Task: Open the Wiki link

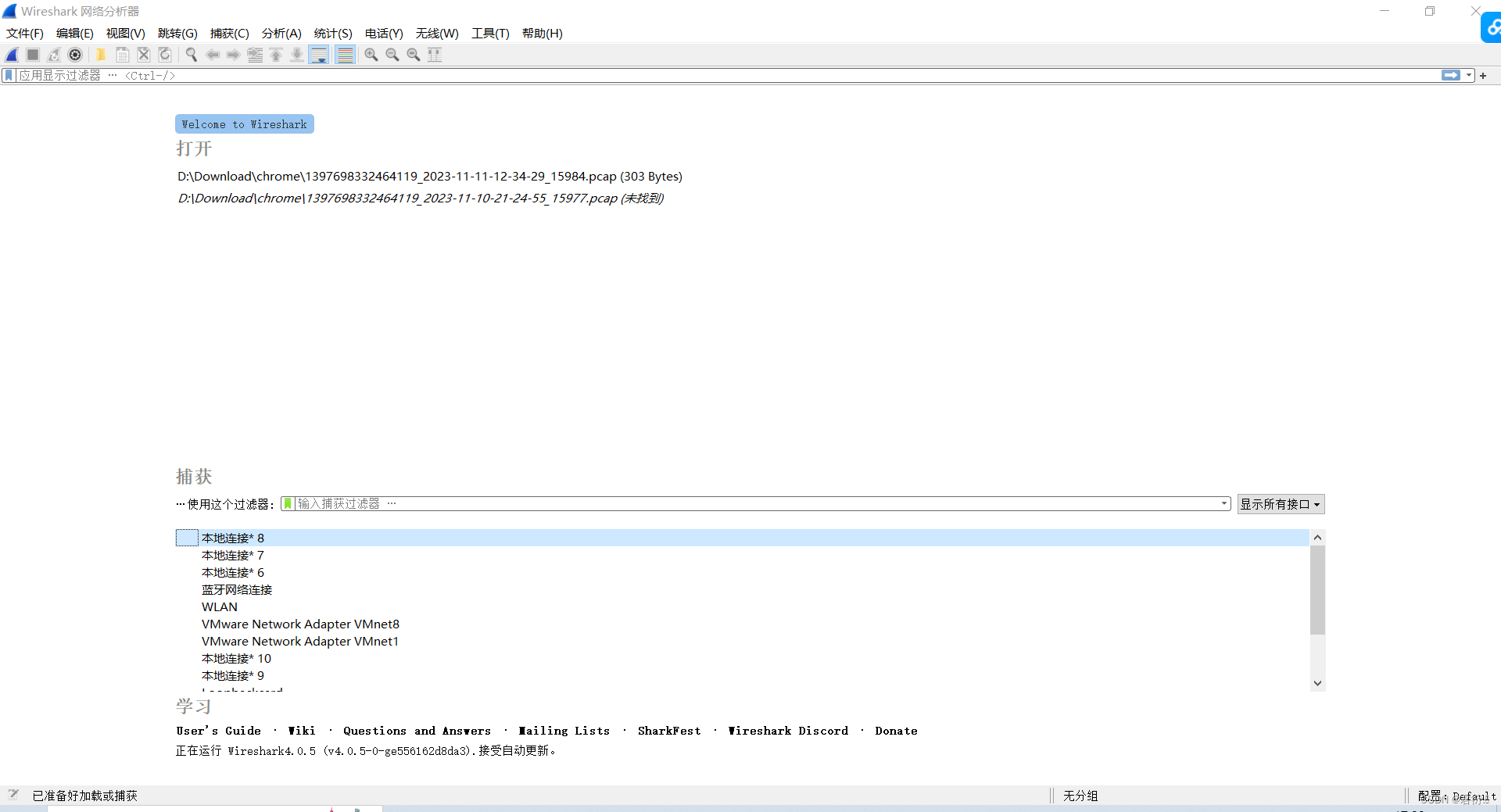Action: tap(302, 731)
